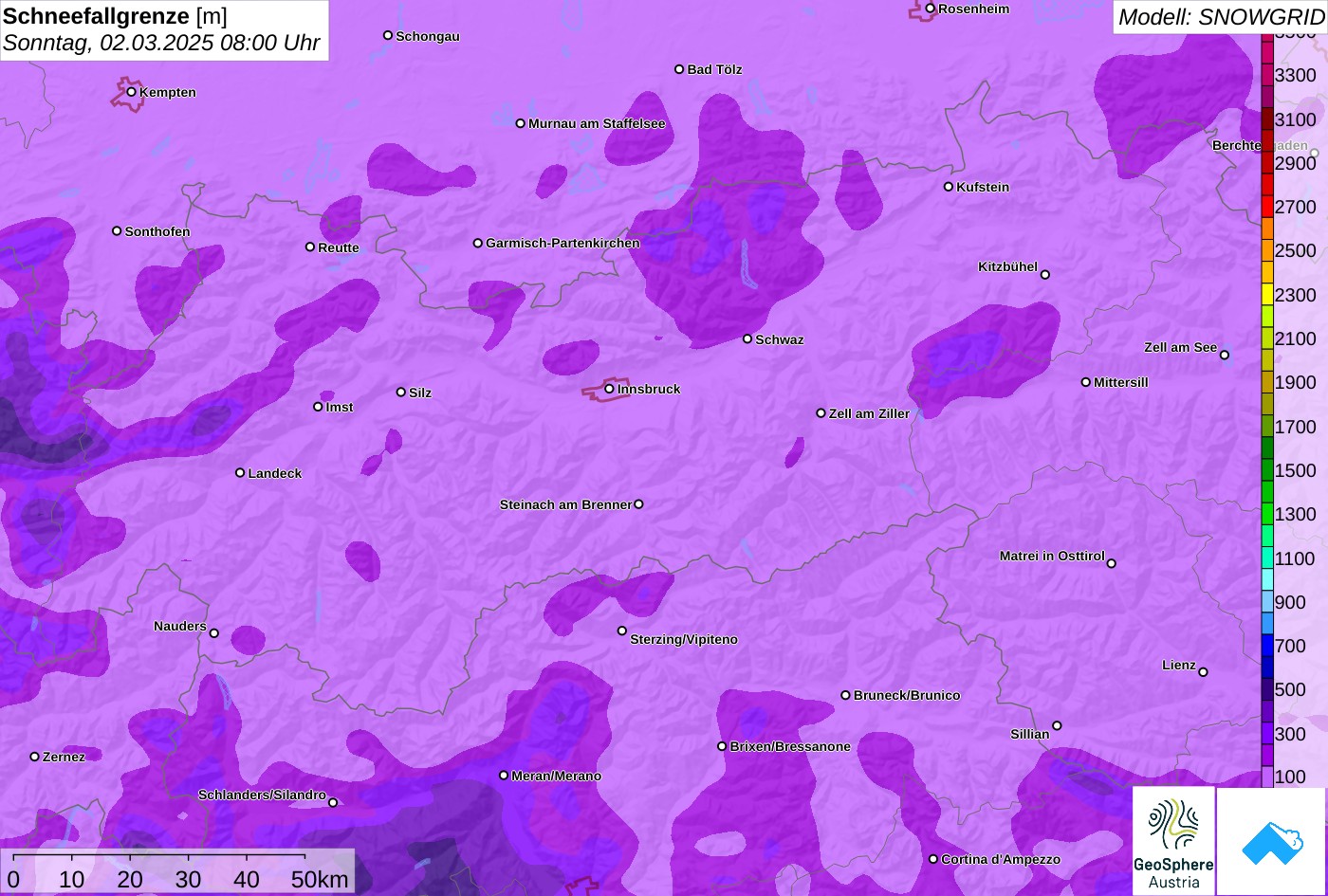This screenshot has height=896, width=1328.
Task: Click the Rosenheim location dot
Action: click(931, 9)
